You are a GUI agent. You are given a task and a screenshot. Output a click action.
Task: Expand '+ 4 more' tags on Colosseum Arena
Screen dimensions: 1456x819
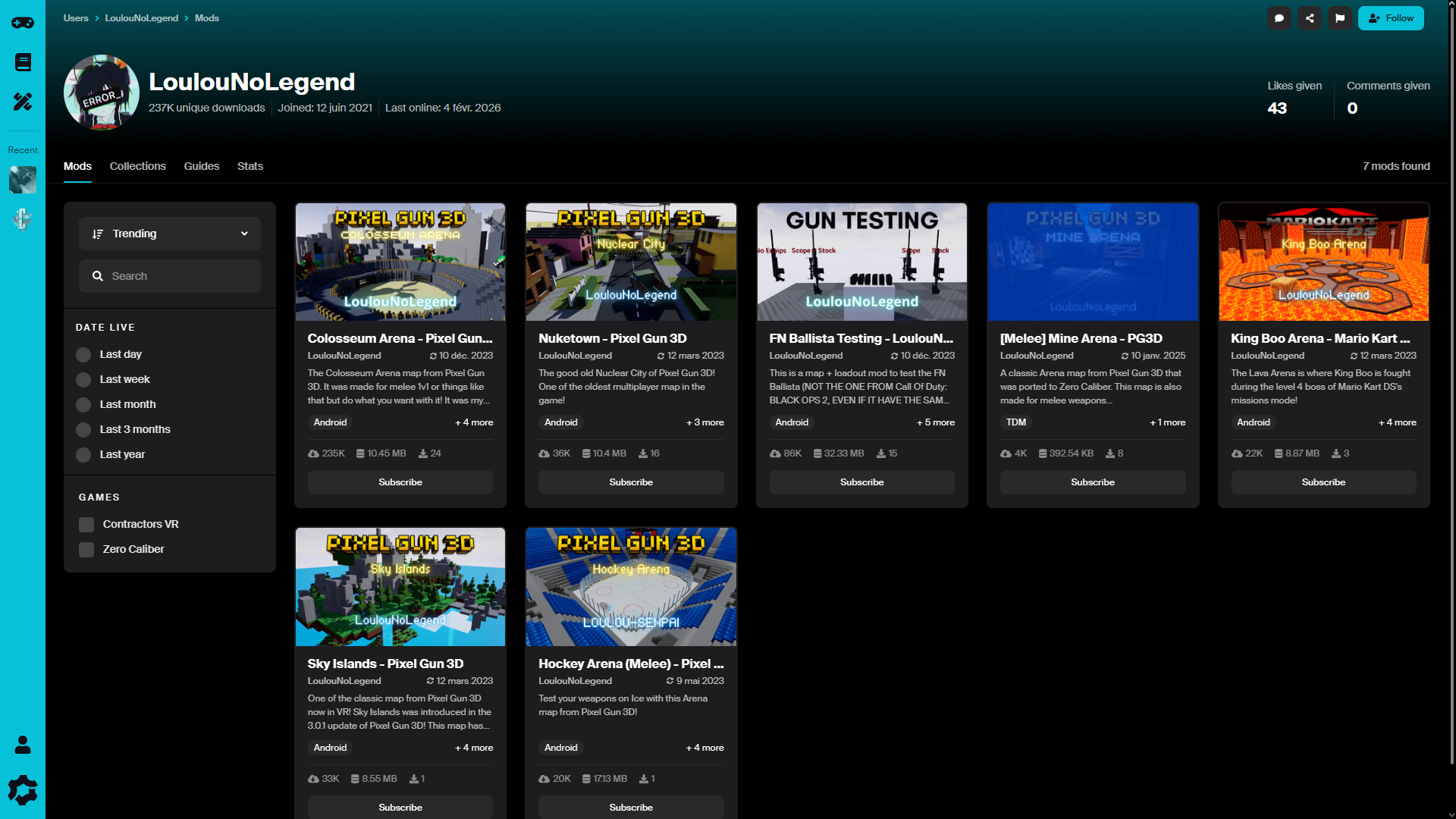tap(474, 422)
